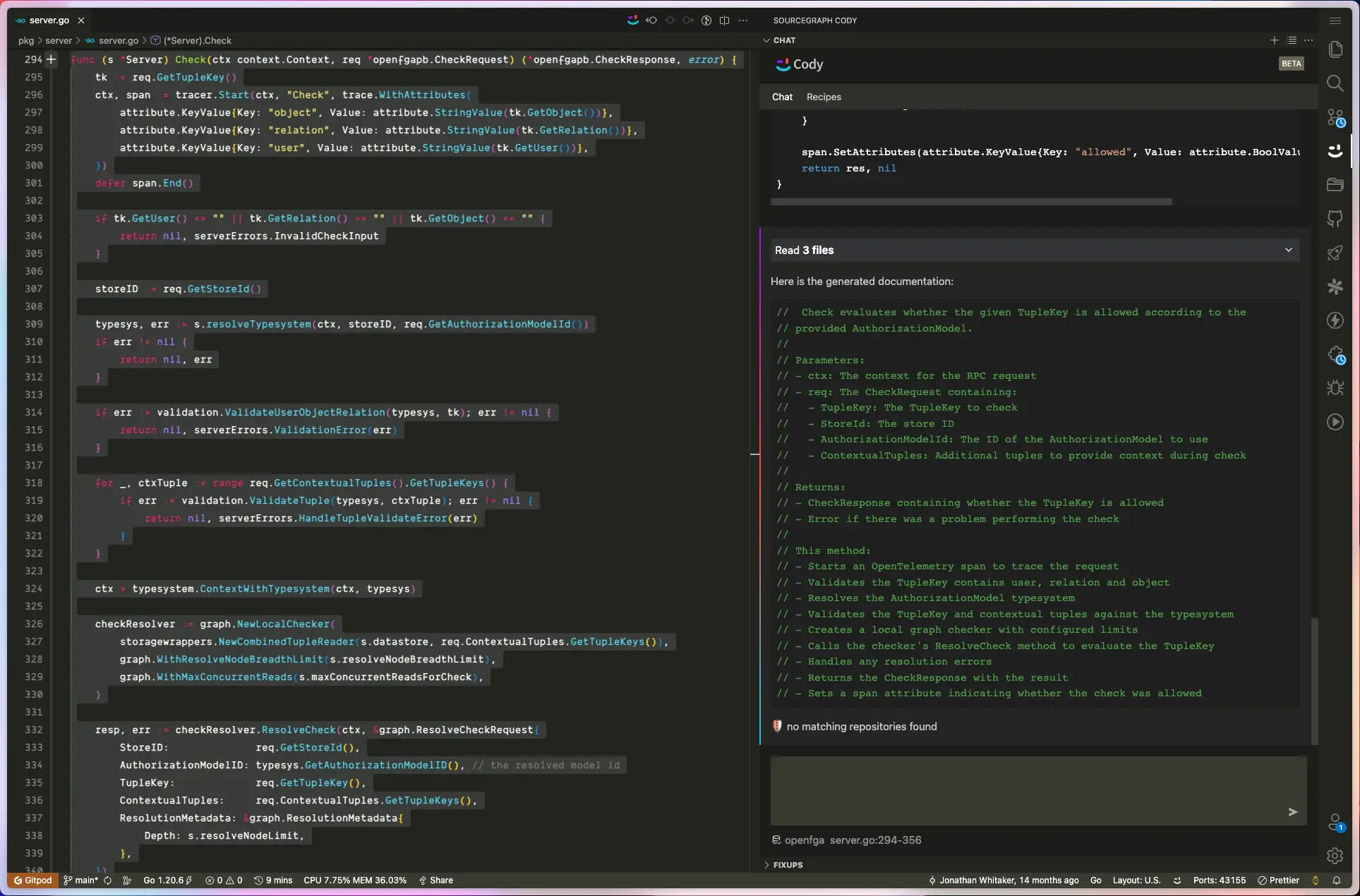Open the folder icon in the activity bar
The image size is (1360, 896).
pyautogui.click(x=1335, y=184)
